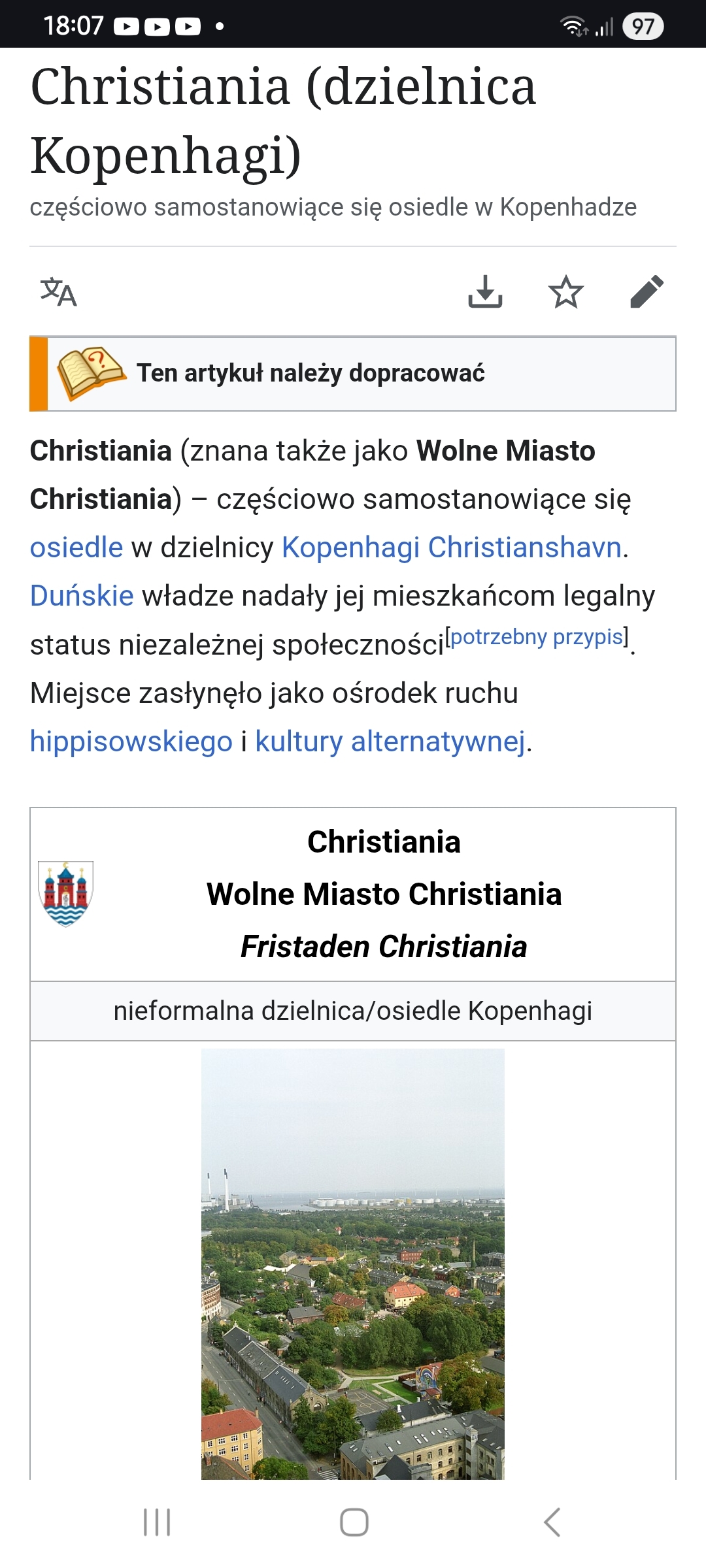Tap the 'Duńskie' link
706x1568 pixels.
point(82,596)
